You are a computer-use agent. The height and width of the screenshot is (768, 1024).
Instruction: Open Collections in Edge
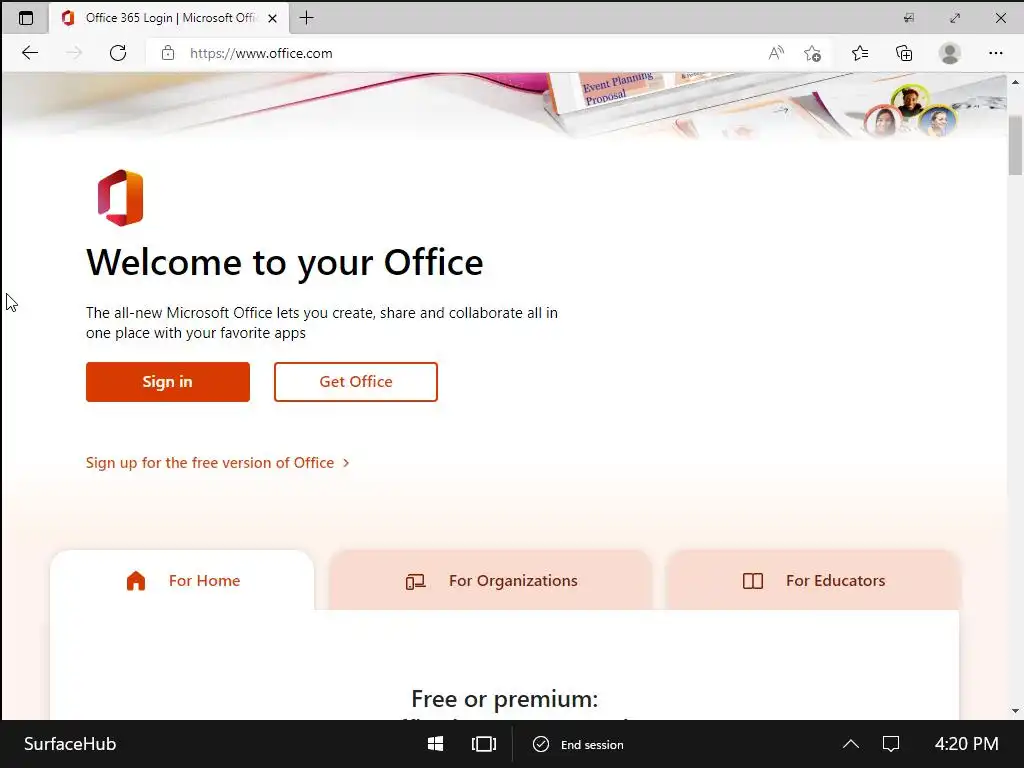[904, 54]
